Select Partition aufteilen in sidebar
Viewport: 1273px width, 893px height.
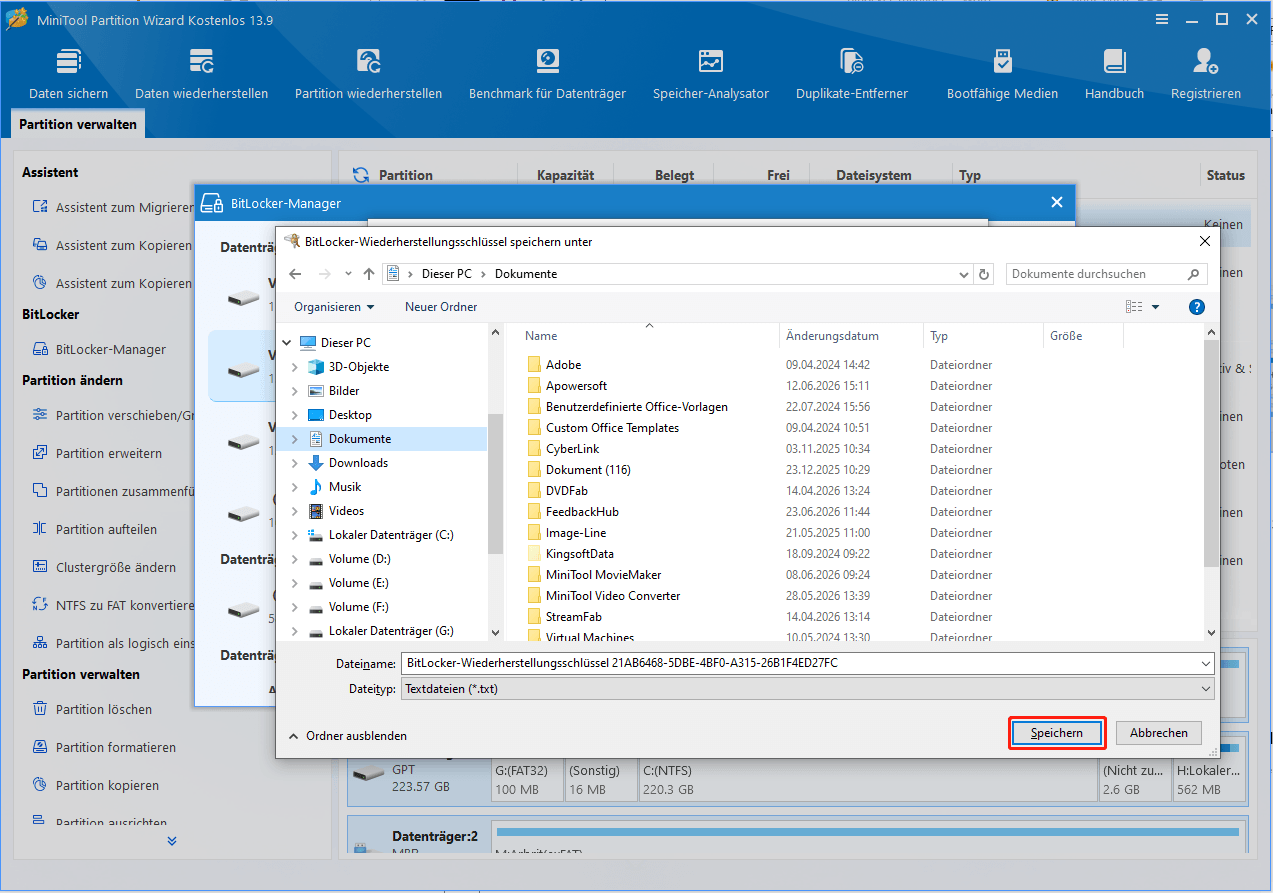click(106, 529)
